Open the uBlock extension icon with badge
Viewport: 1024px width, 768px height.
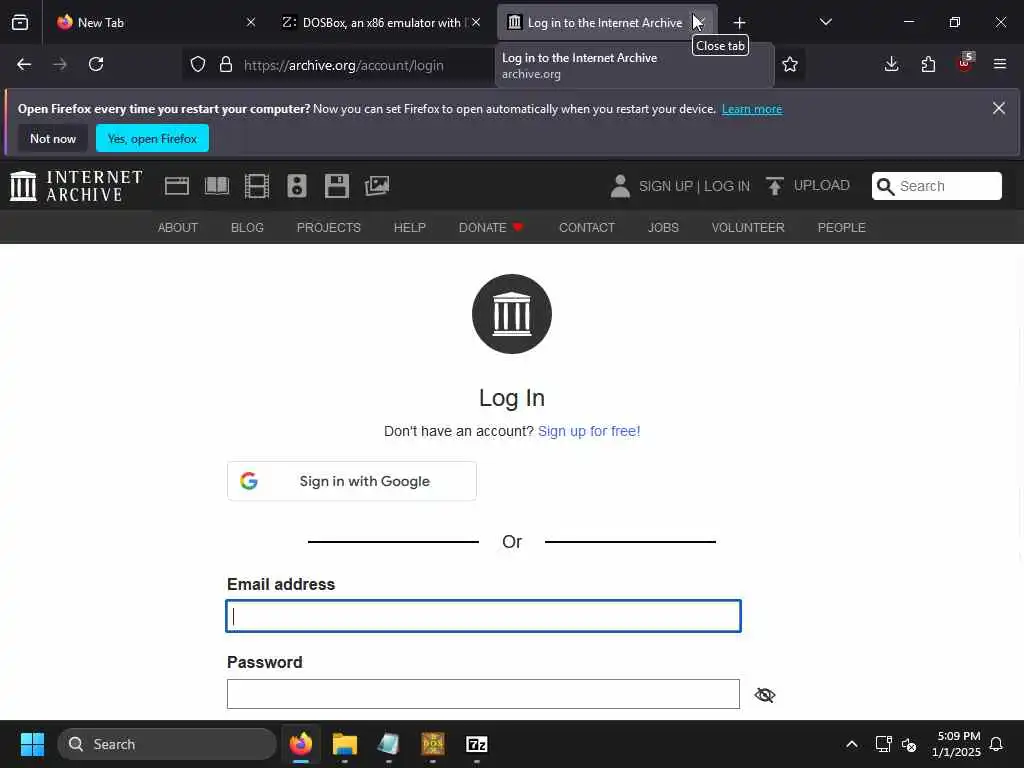pyautogui.click(x=965, y=63)
